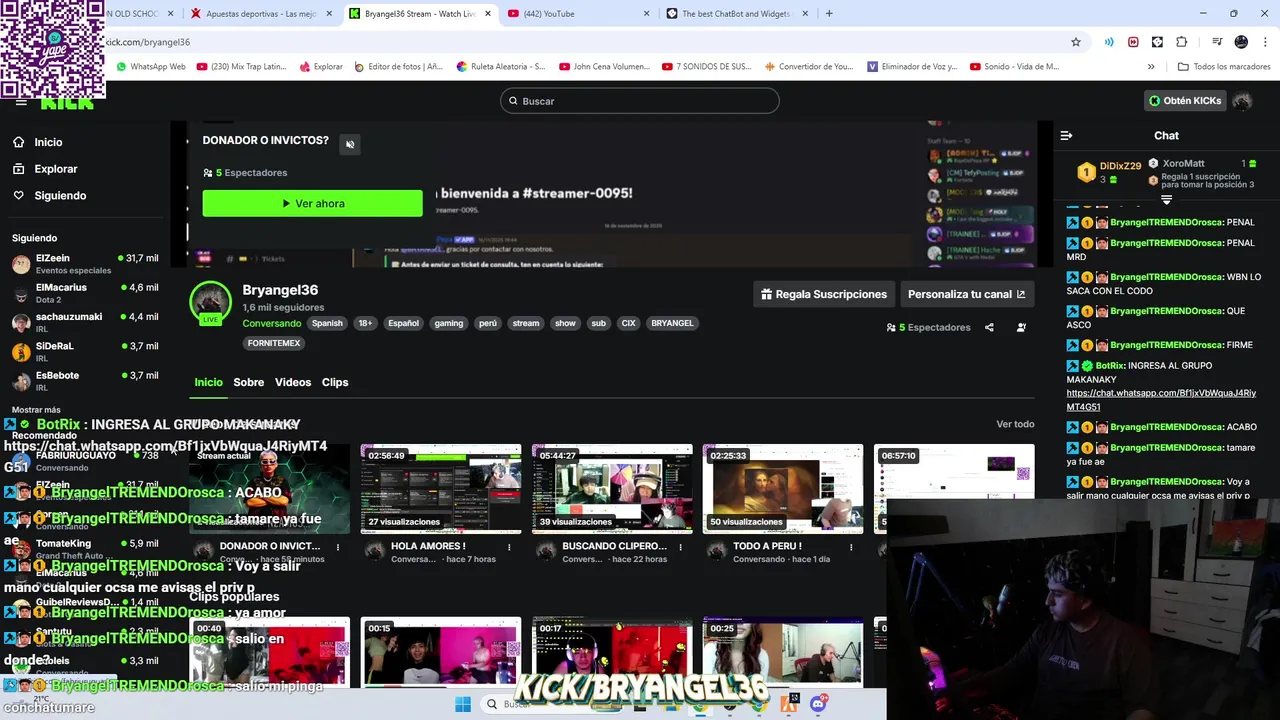Bookmark this page with the star icon

pyautogui.click(x=1076, y=42)
